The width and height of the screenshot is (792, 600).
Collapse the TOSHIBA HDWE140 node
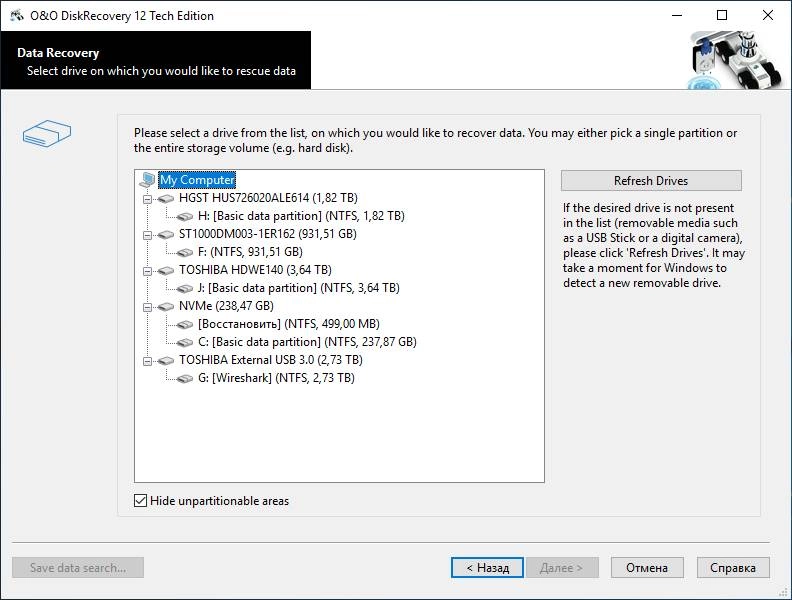tap(147, 271)
